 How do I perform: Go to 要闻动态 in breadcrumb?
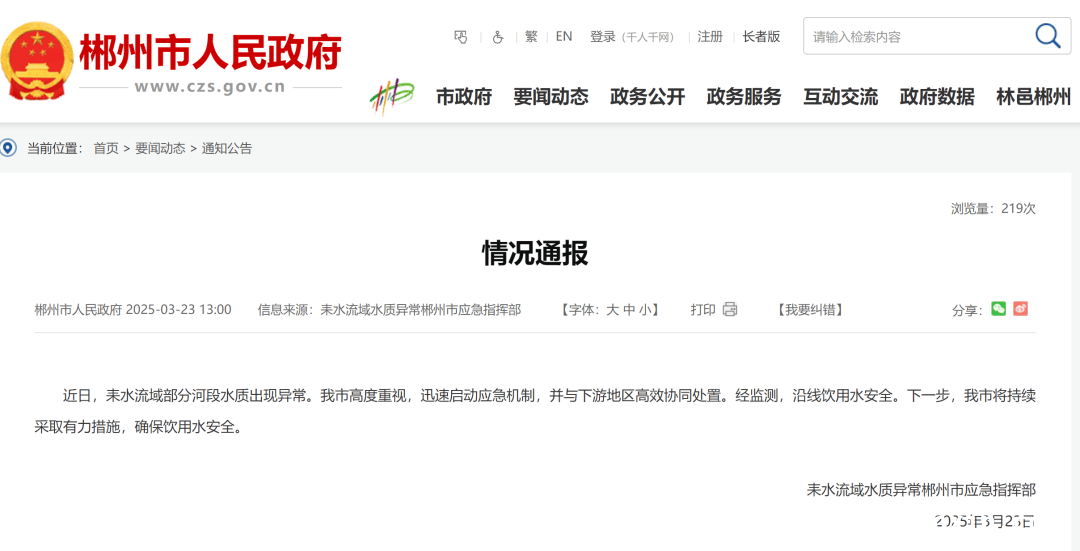pyautogui.click(x=160, y=148)
